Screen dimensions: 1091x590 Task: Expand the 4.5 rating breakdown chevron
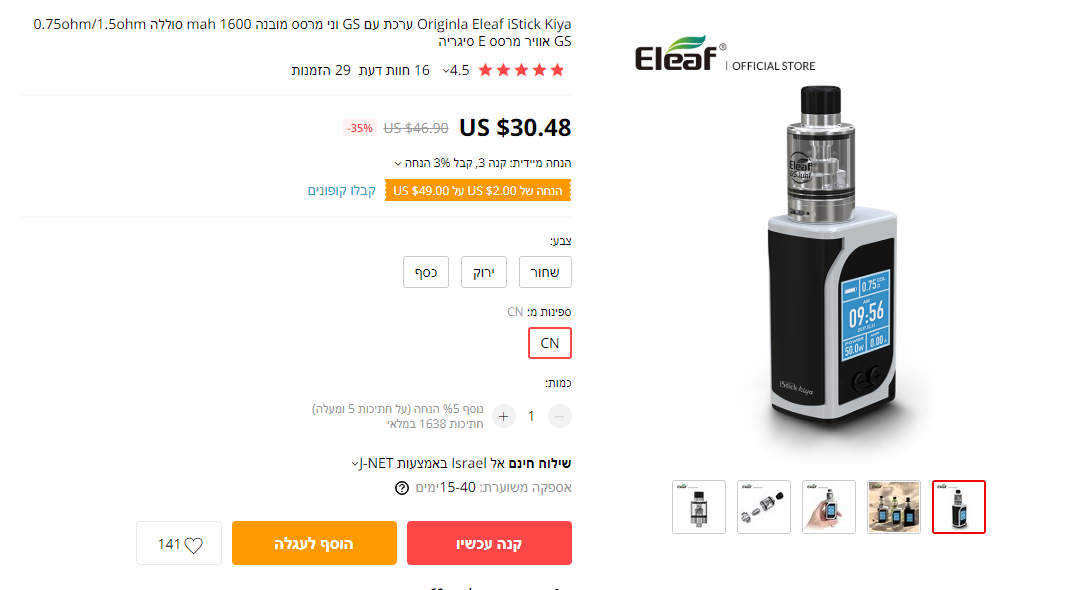tap(446, 71)
